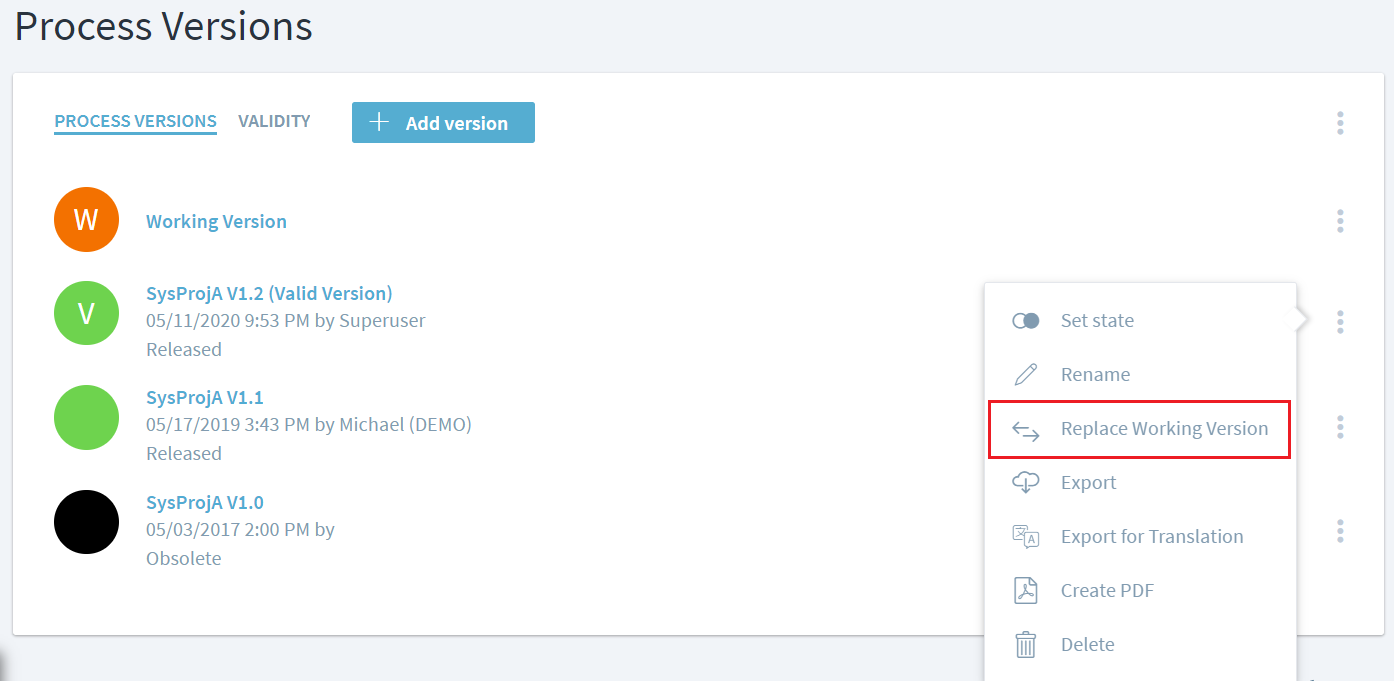Click the Export cloud download icon
This screenshot has height=681, width=1394.
(1025, 483)
